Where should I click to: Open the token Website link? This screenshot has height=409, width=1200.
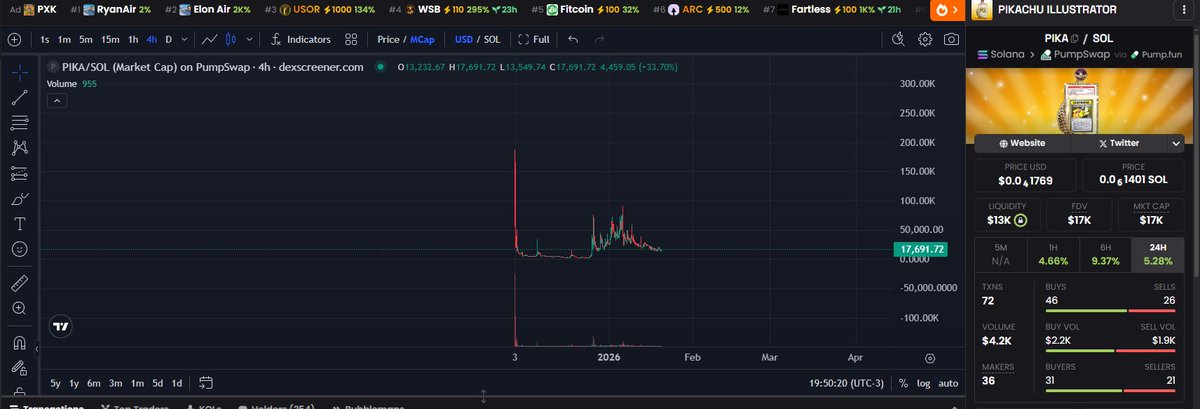(1022, 143)
